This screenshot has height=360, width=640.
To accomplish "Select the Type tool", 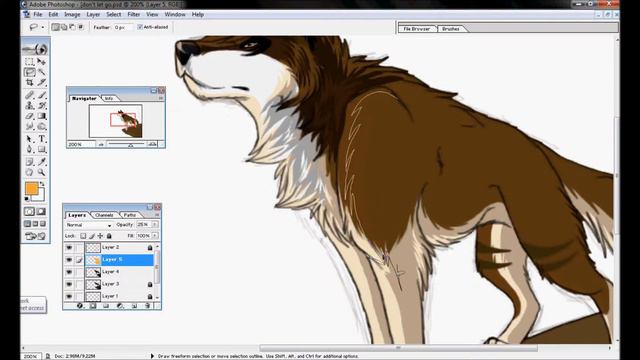I will (42, 139).
